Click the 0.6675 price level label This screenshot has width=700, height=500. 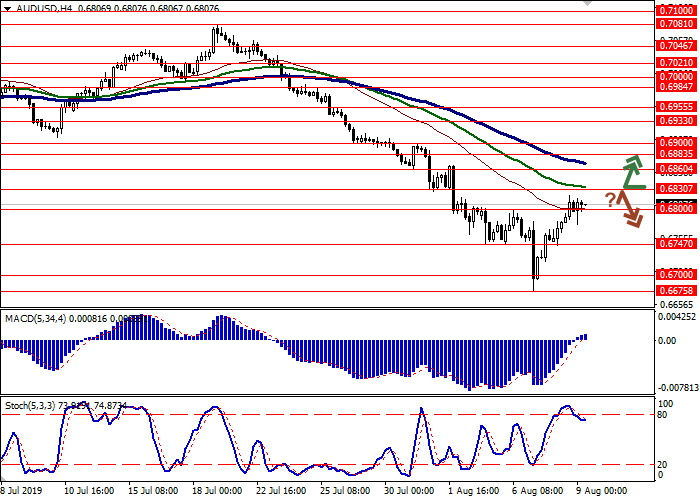click(x=674, y=290)
